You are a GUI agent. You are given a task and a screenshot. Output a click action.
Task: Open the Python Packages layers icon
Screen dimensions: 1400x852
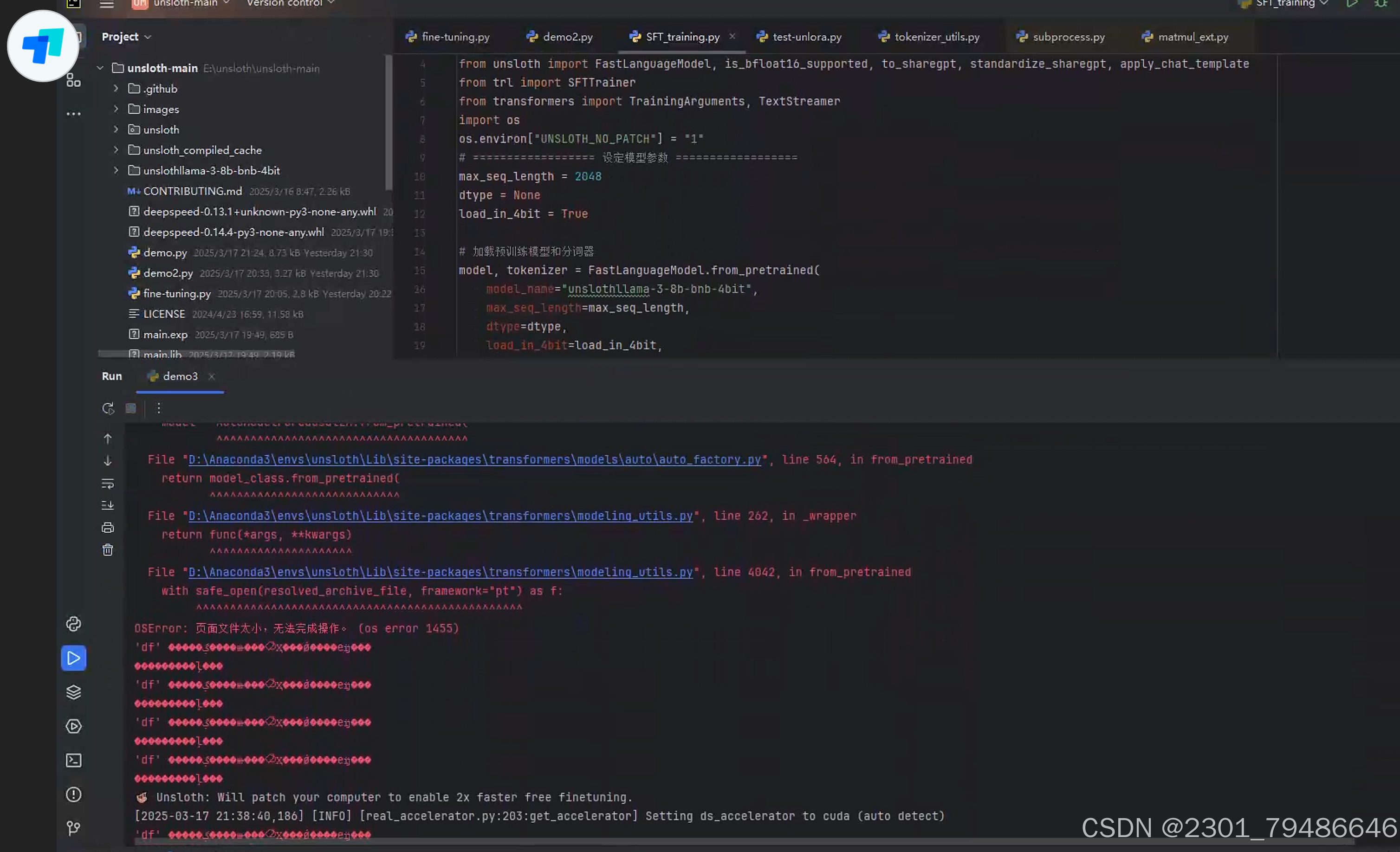pyautogui.click(x=74, y=692)
